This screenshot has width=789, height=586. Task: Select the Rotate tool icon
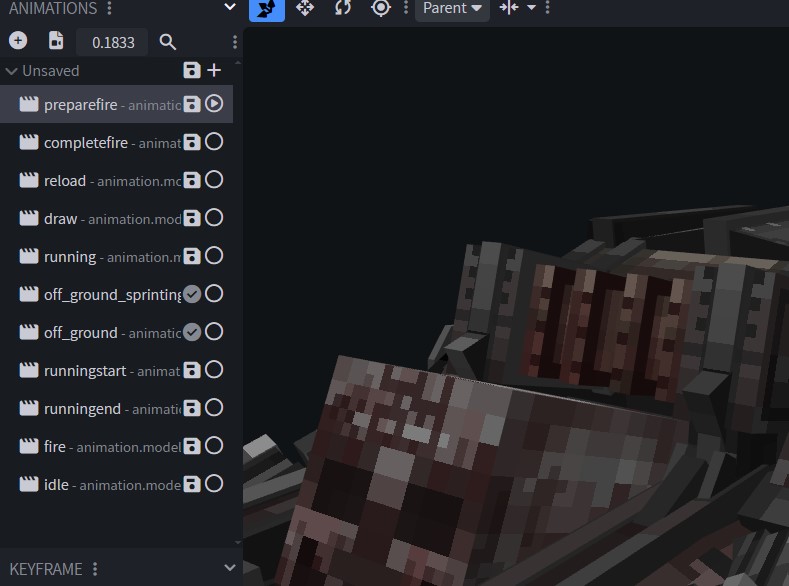[343, 8]
